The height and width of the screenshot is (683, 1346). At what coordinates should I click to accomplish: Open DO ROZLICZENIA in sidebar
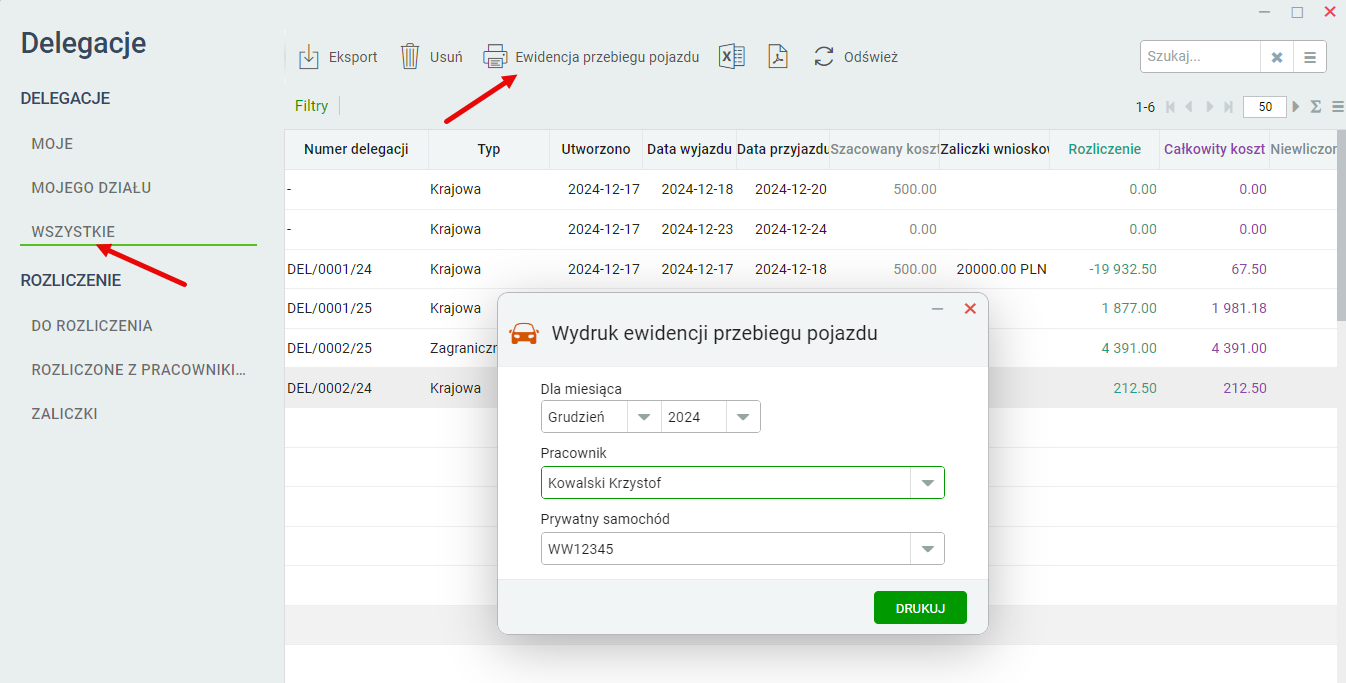(92, 326)
